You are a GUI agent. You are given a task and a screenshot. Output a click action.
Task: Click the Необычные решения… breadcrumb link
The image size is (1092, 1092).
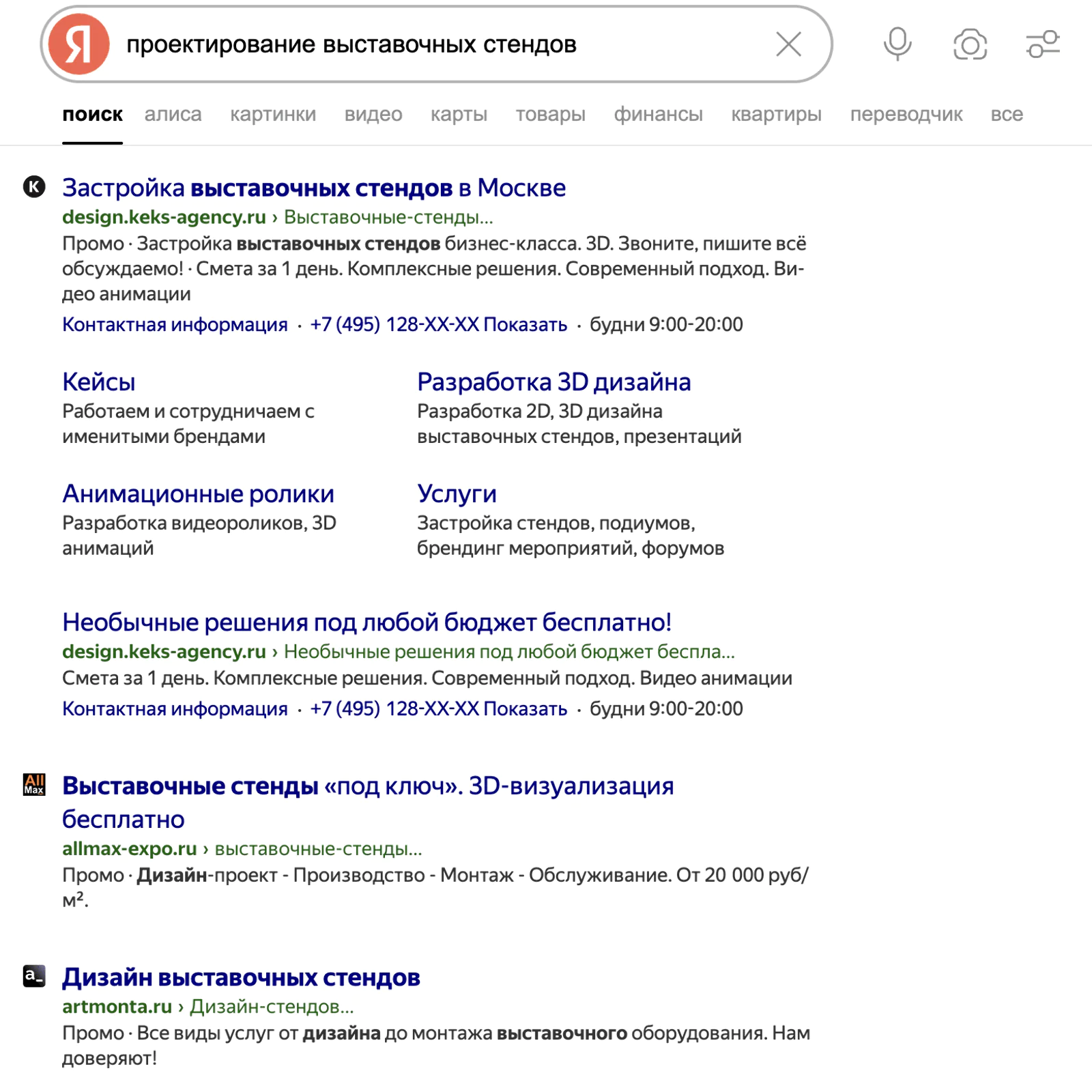click(x=509, y=652)
